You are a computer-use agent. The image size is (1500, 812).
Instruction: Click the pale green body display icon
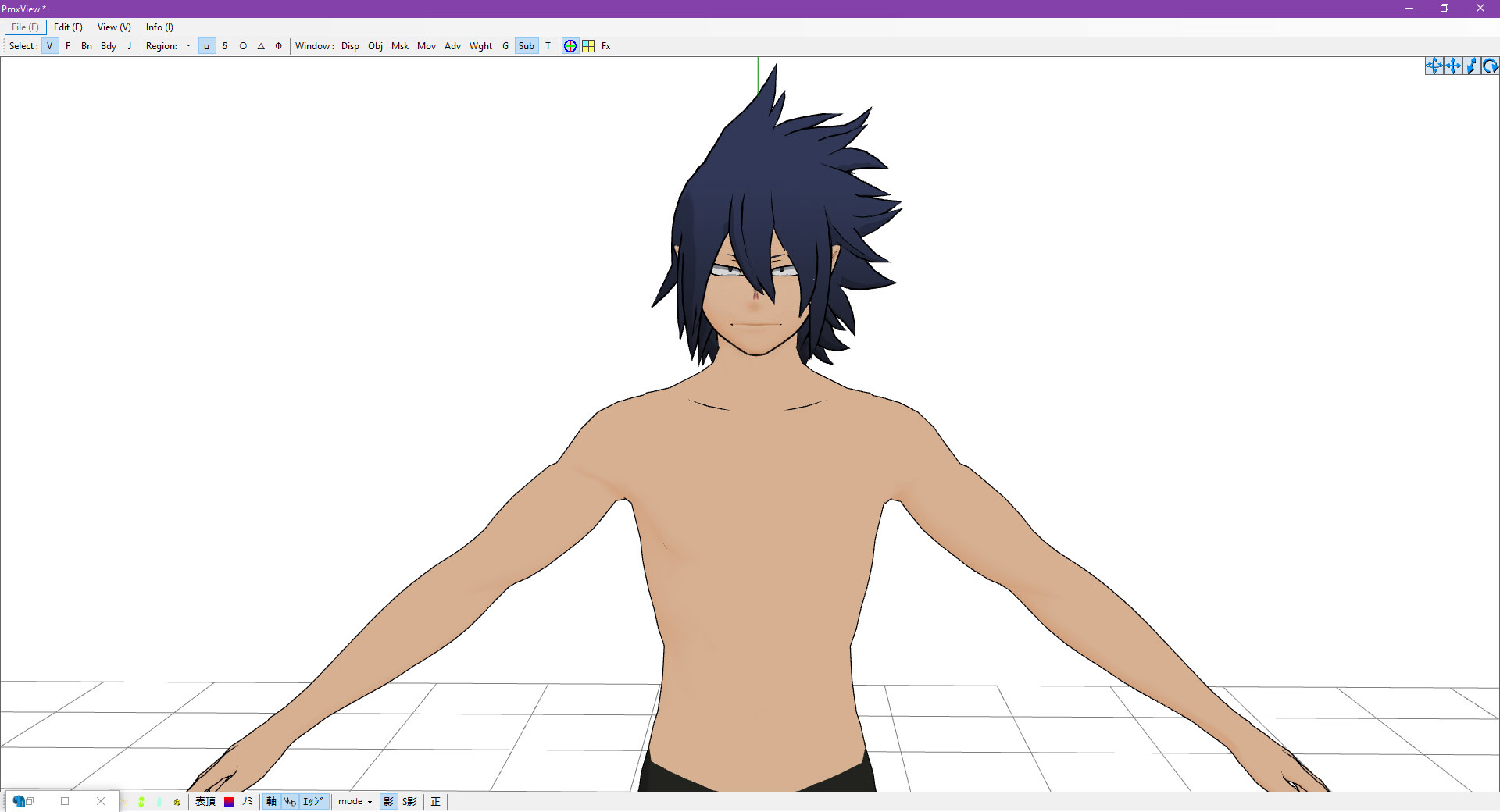click(x=159, y=802)
